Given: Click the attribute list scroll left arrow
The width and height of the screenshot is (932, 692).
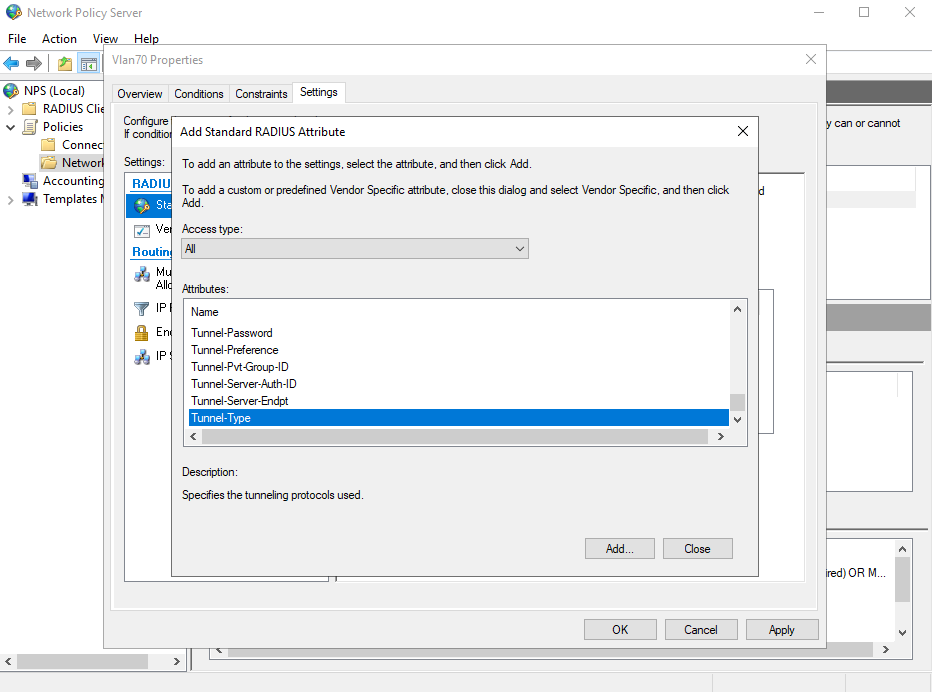Looking at the screenshot, I should (x=193, y=436).
